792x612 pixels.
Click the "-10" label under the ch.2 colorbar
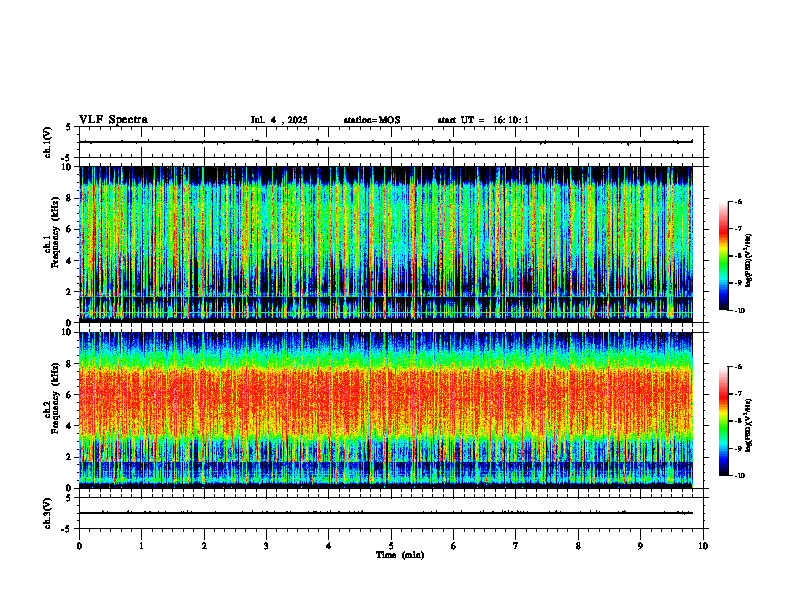click(x=739, y=476)
